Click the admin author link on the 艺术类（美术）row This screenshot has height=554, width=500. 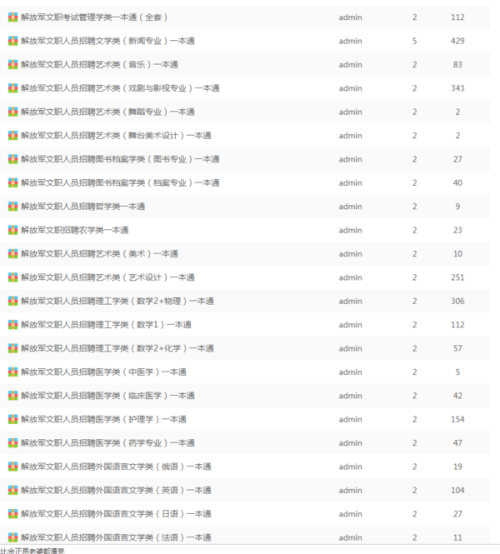click(351, 254)
